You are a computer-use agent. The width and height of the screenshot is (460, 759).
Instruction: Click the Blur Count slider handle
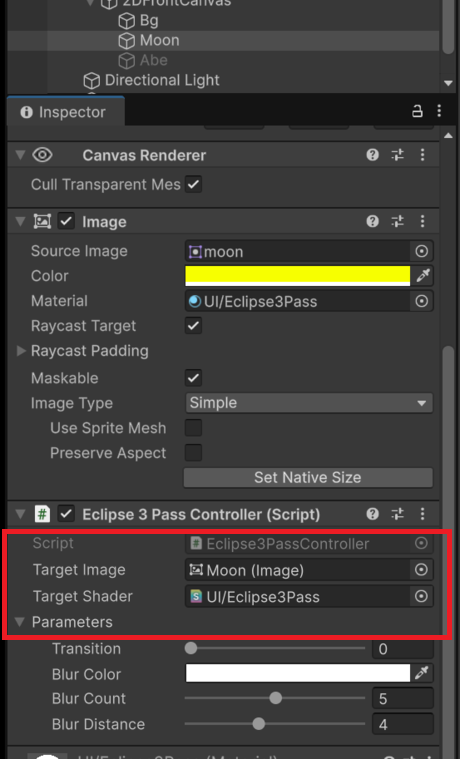coord(276,698)
